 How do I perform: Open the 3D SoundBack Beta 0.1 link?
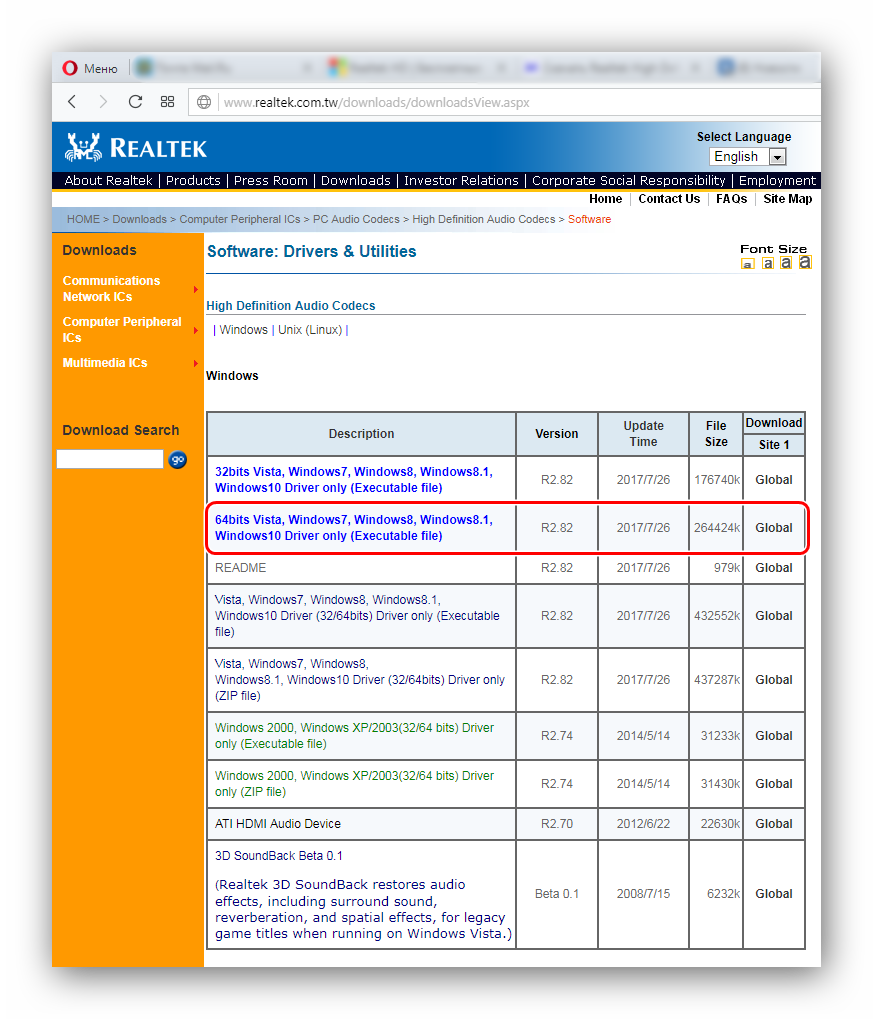pyautogui.click(x=279, y=856)
